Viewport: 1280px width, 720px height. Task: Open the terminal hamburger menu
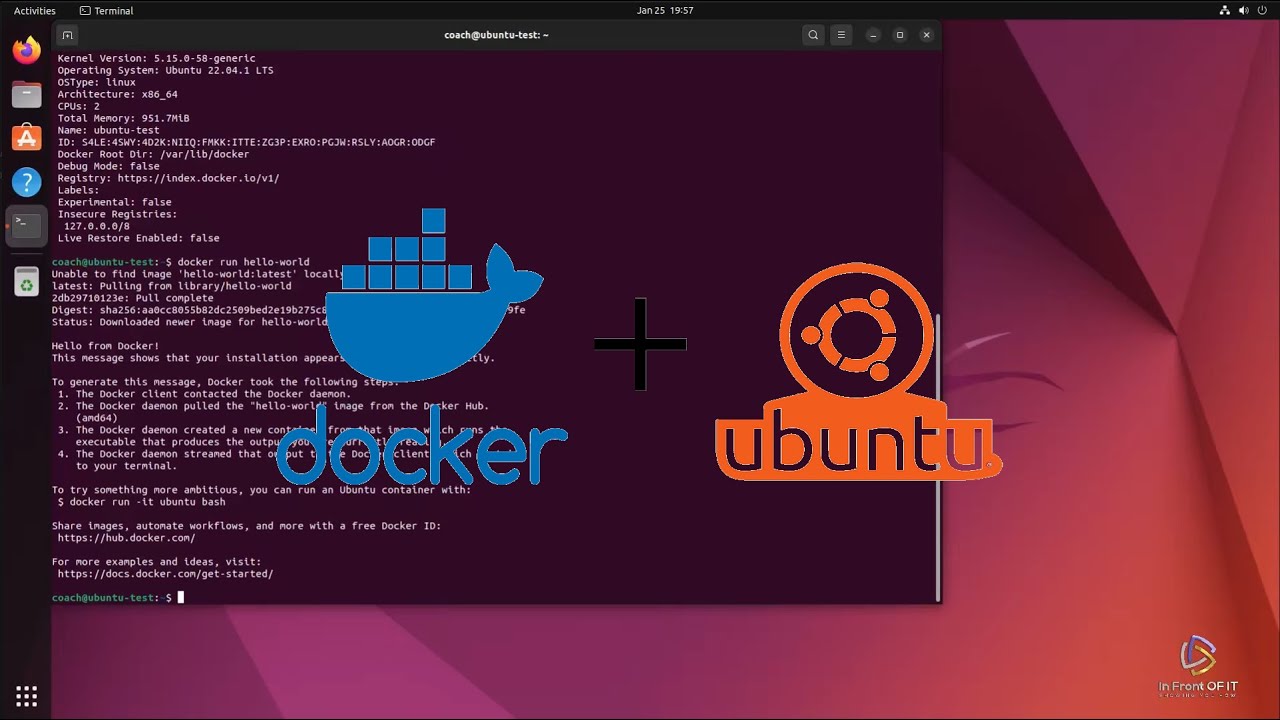841,34
